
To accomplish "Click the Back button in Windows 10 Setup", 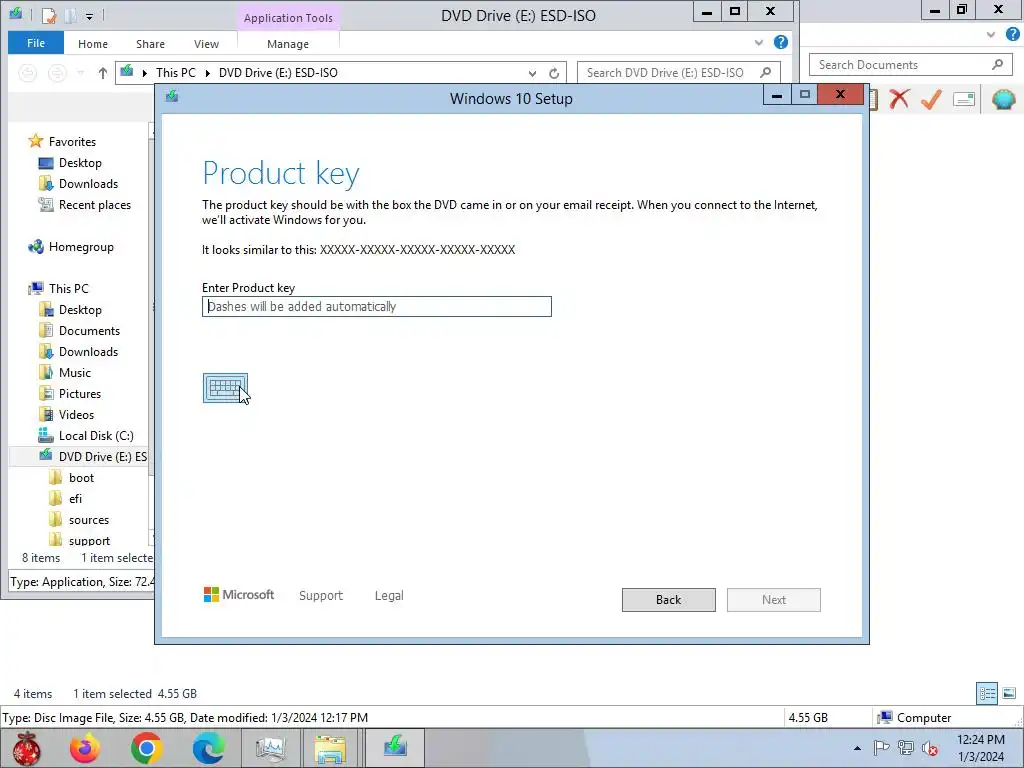I will click(669, 600).
